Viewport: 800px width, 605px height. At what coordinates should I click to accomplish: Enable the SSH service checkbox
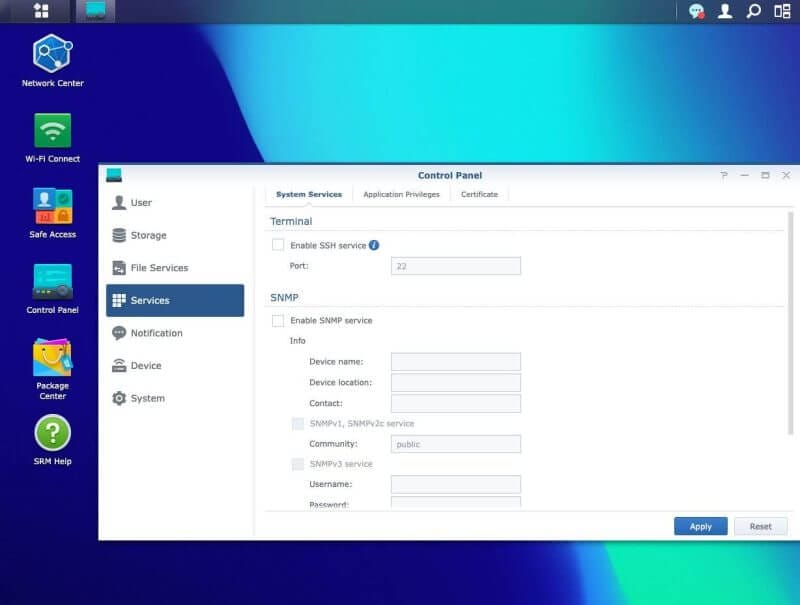[x=276, y=244]
